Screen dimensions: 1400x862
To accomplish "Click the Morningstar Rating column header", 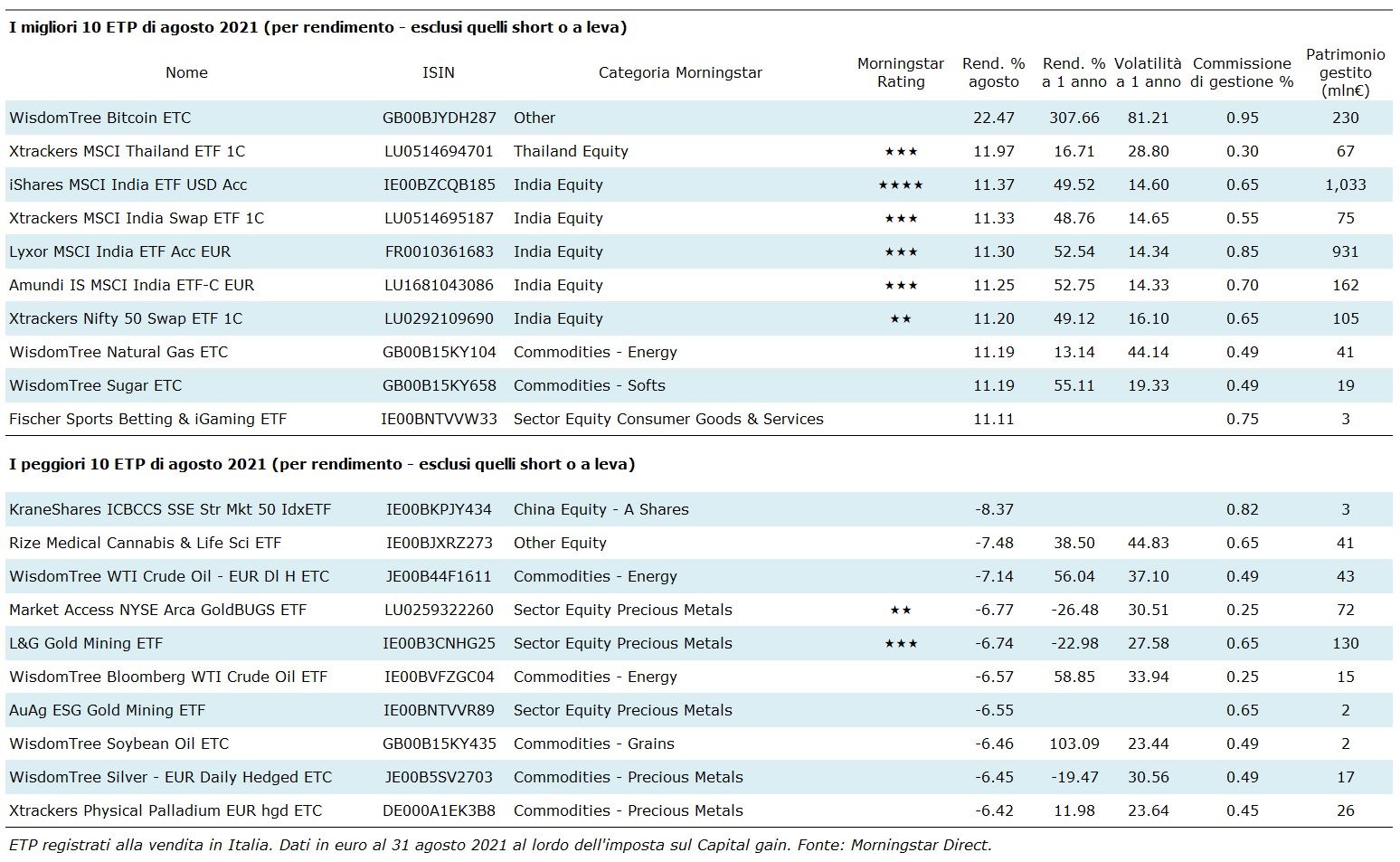I will tap(900, 72).
